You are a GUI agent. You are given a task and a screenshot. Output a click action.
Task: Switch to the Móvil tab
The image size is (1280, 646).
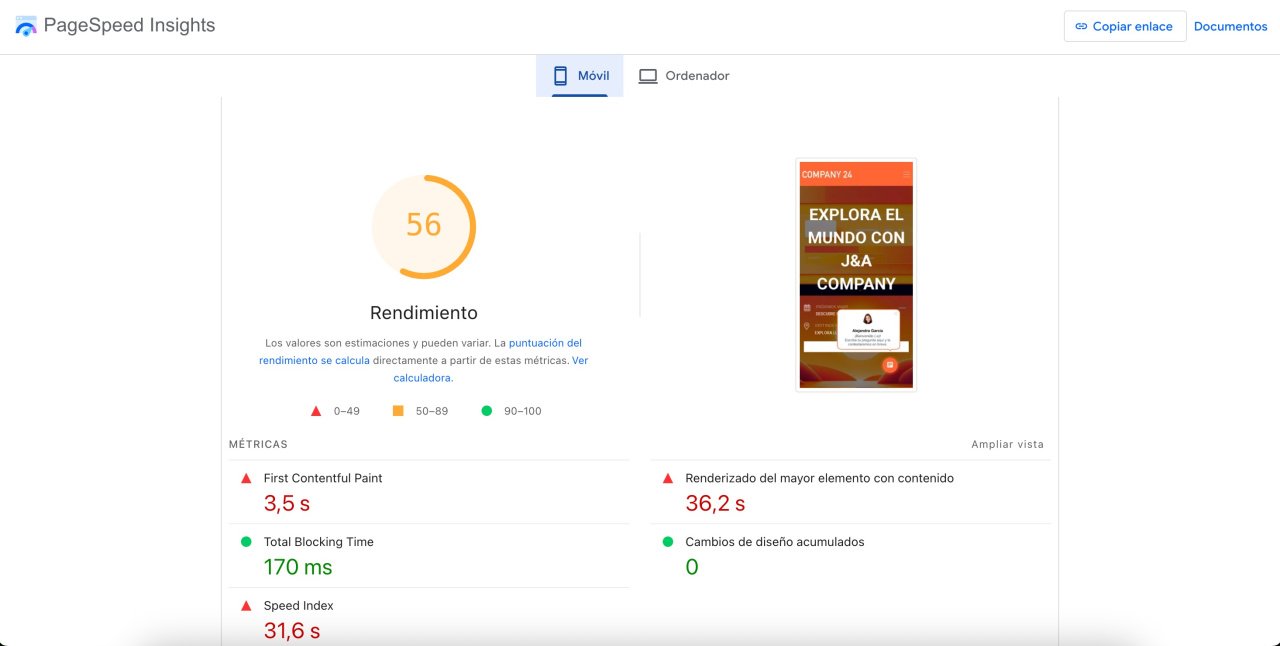tap(580, 76)
